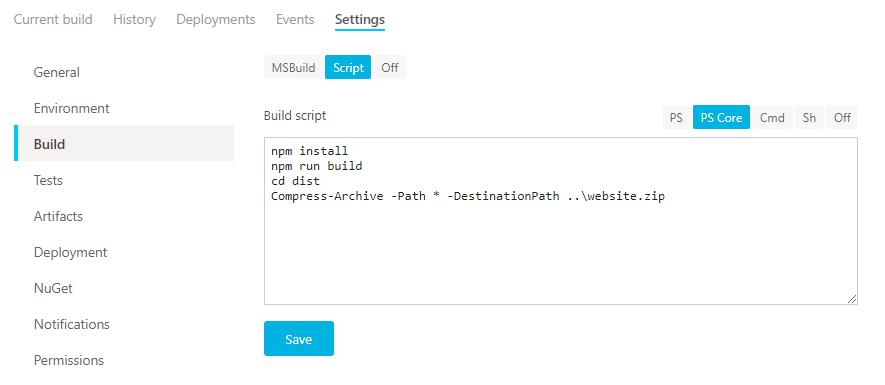Viewport: 885px width, 385px height.
Task: Save the build settings
Action: point(299,339)
